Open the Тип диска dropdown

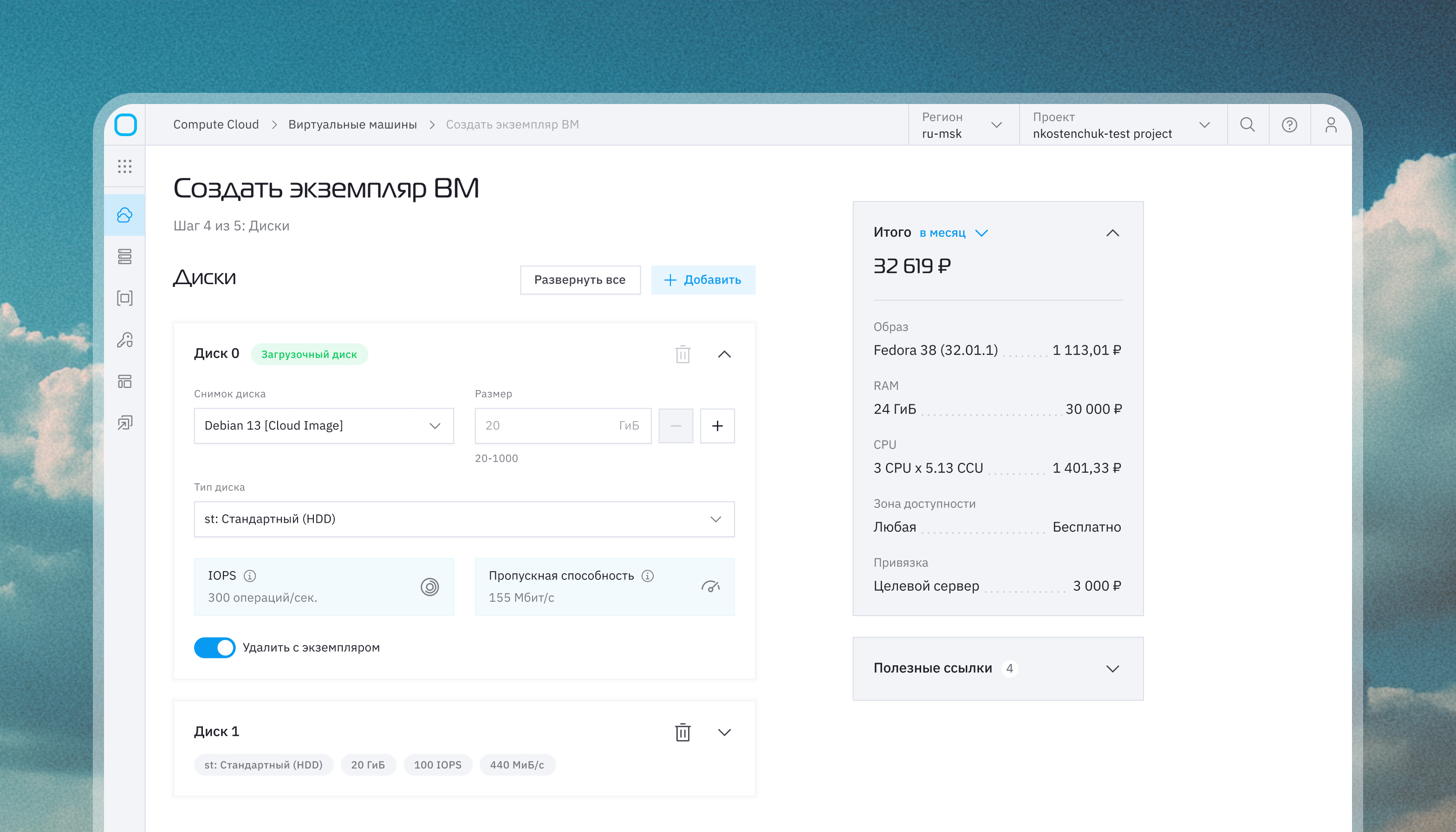click(464, 519)
